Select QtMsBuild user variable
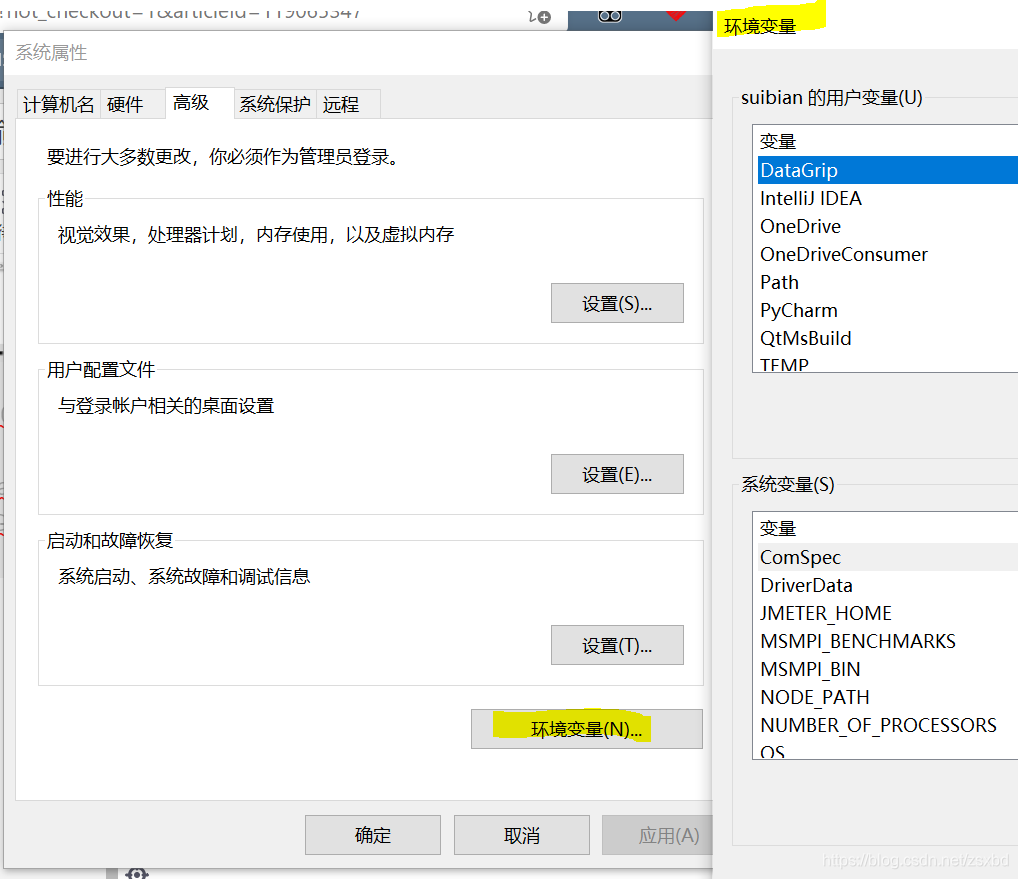This screenshot has height=879, width=1018. (888, 338)
